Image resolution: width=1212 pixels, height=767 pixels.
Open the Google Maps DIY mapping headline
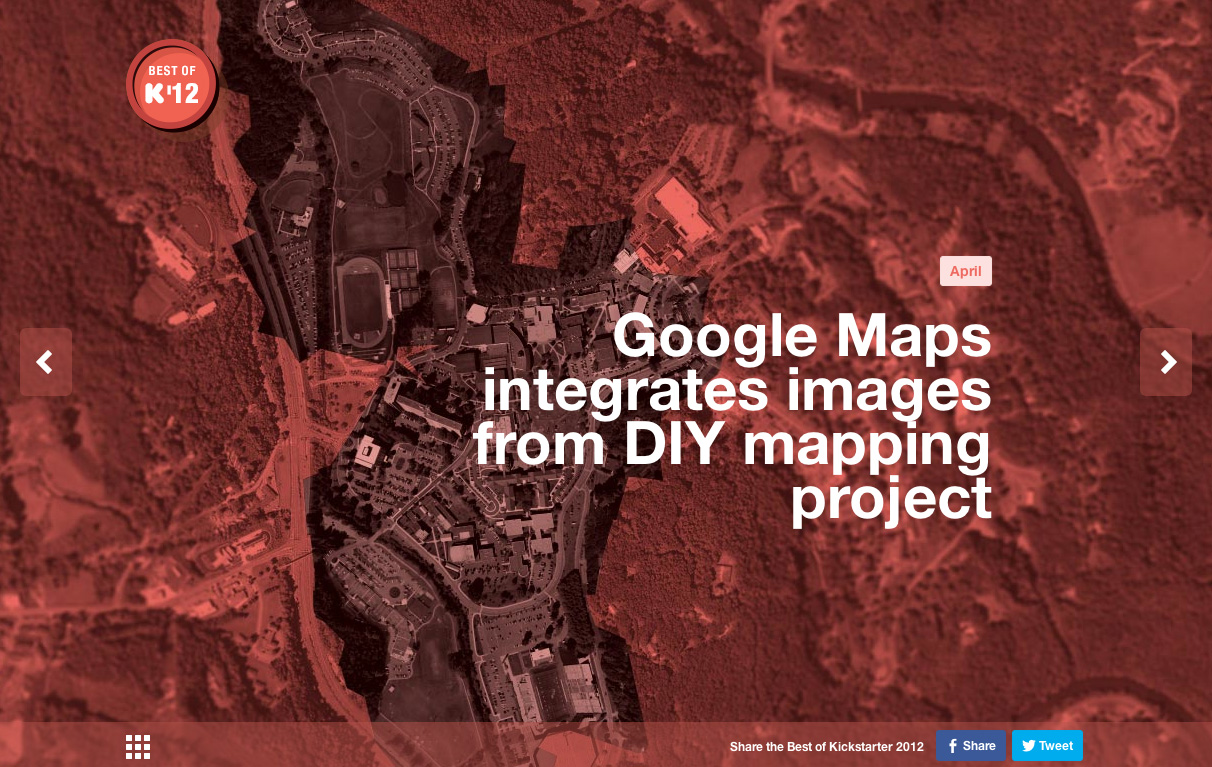pyautogui.click(x=735, y=418)
